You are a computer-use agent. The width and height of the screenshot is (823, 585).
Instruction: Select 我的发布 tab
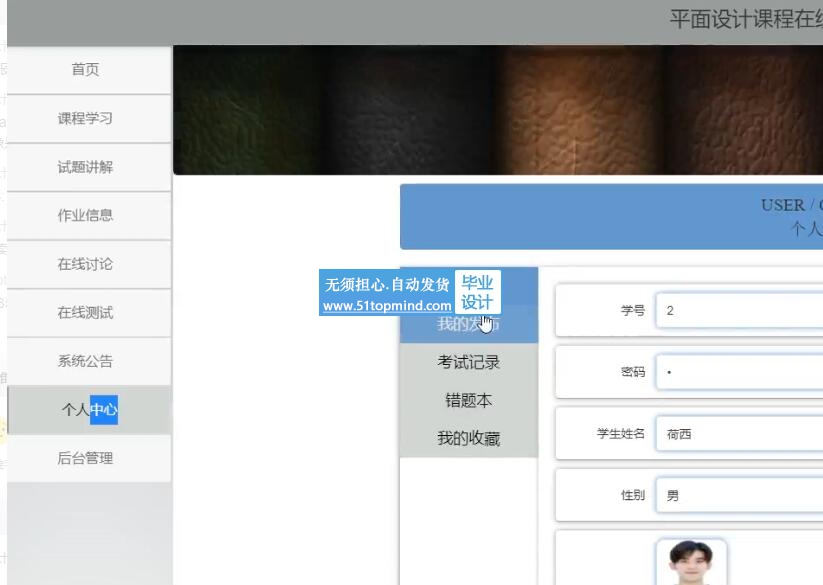(x=469, y=324)
